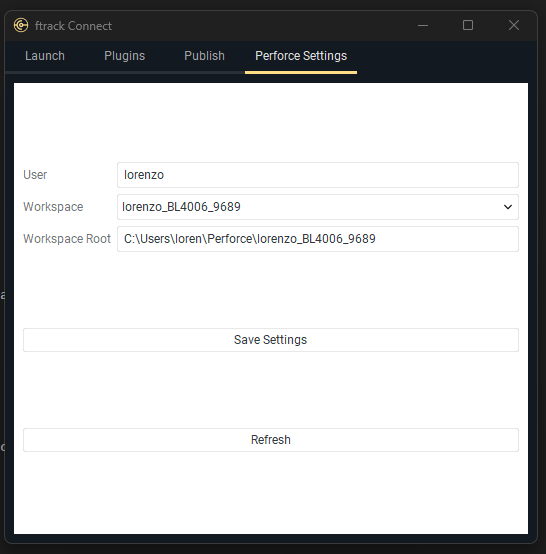The width and height of the screenshot is (546, 554).
Task: Click the ftrack Connect window title text
Action: pos(73,26)
